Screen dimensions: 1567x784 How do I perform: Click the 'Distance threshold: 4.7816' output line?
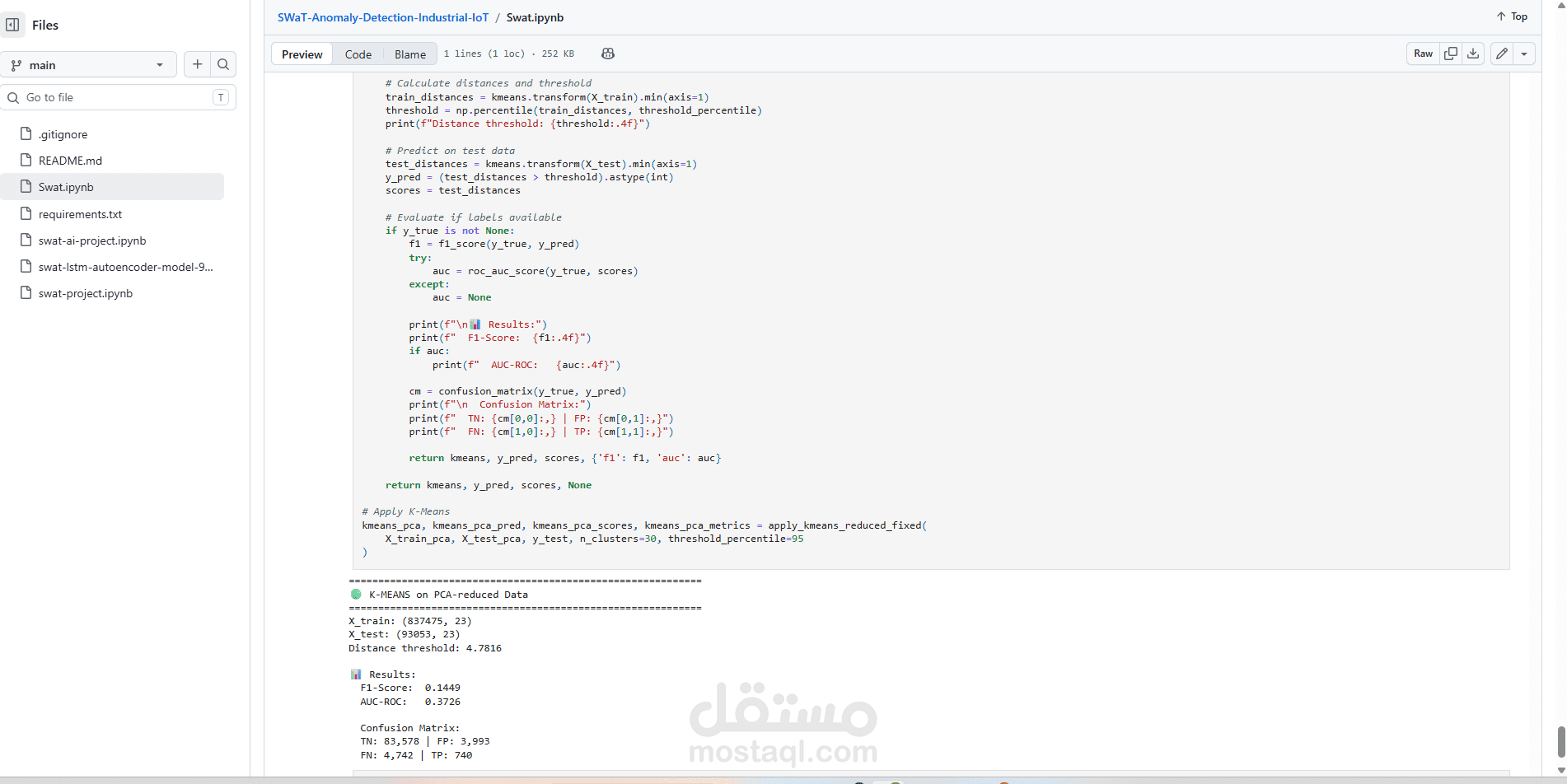425,648
